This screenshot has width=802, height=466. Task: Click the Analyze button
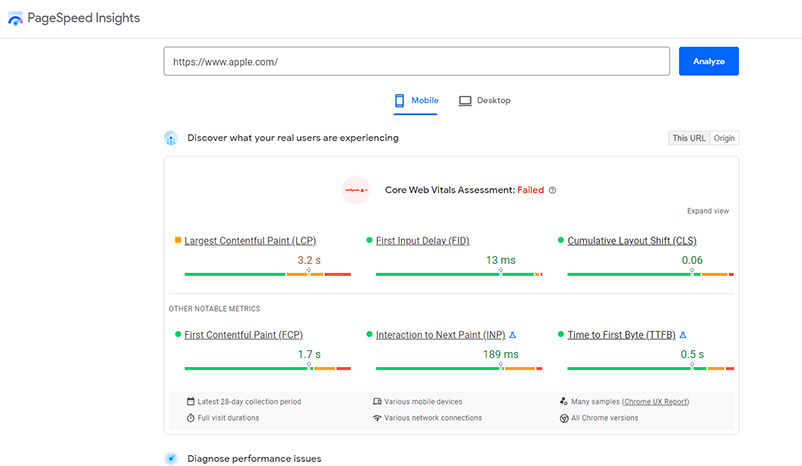pyautogui.click(x=708, y=61)
